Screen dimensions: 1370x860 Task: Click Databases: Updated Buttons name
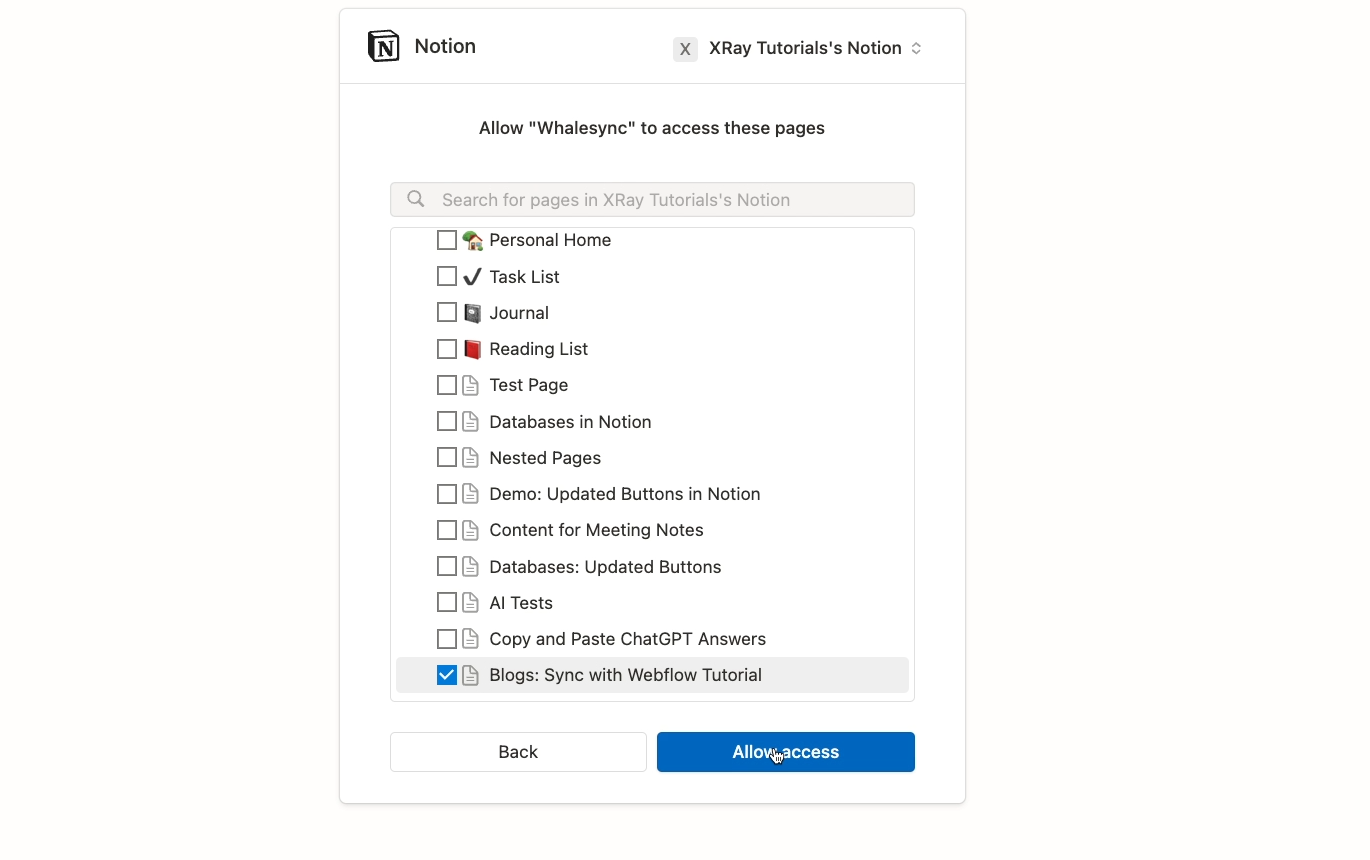605,567
